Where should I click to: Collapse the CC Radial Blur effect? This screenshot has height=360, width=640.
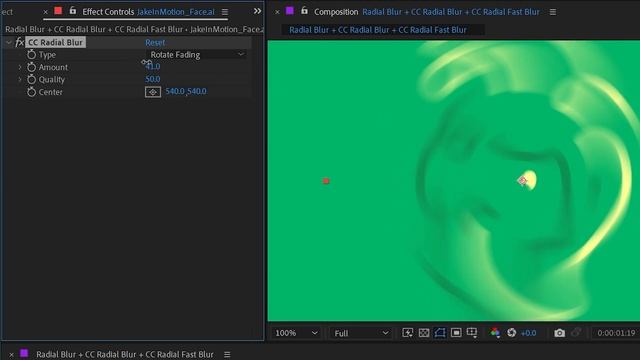[9, 42]
